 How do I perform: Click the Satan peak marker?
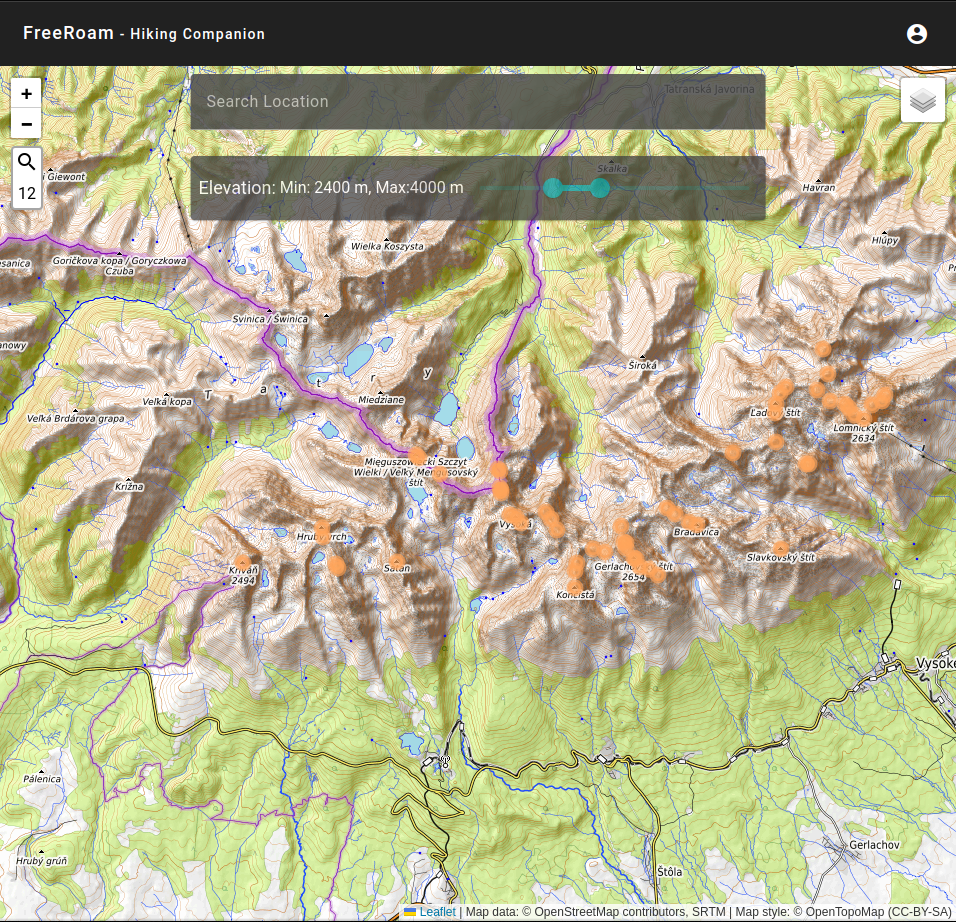(397, 561)
